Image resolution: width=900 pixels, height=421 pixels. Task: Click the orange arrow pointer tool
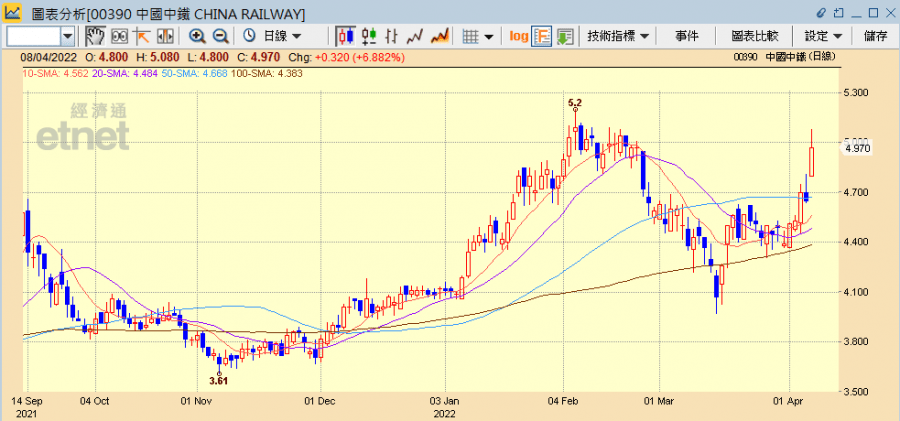click(141, 36)
